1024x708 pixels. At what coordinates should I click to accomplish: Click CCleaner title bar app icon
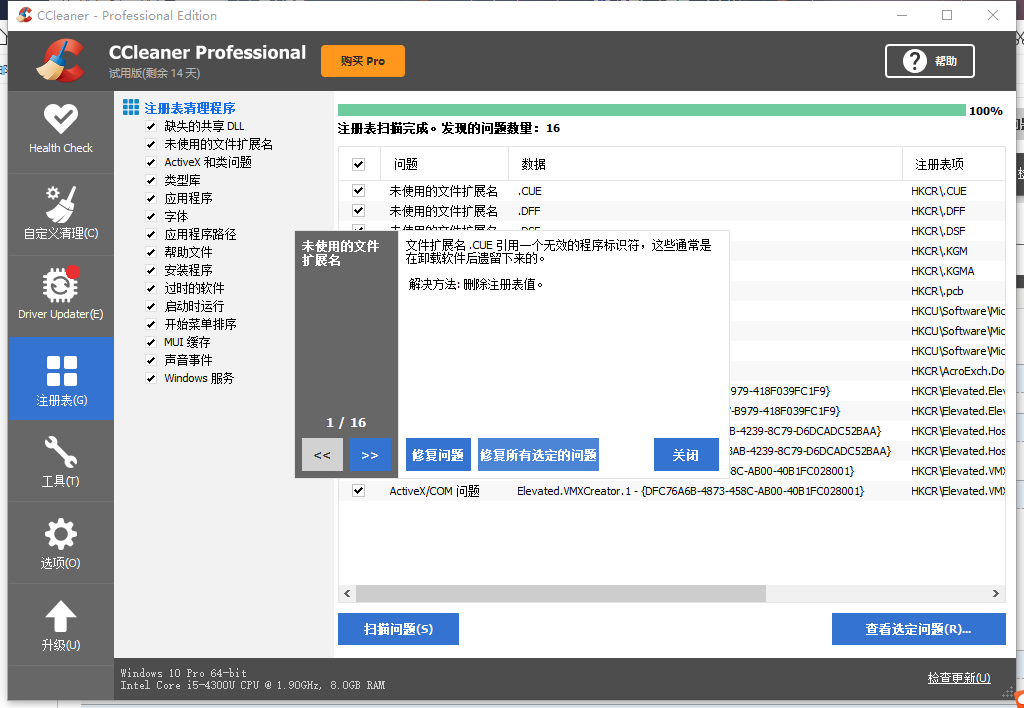pyautogui.click(x=24, y=15)
